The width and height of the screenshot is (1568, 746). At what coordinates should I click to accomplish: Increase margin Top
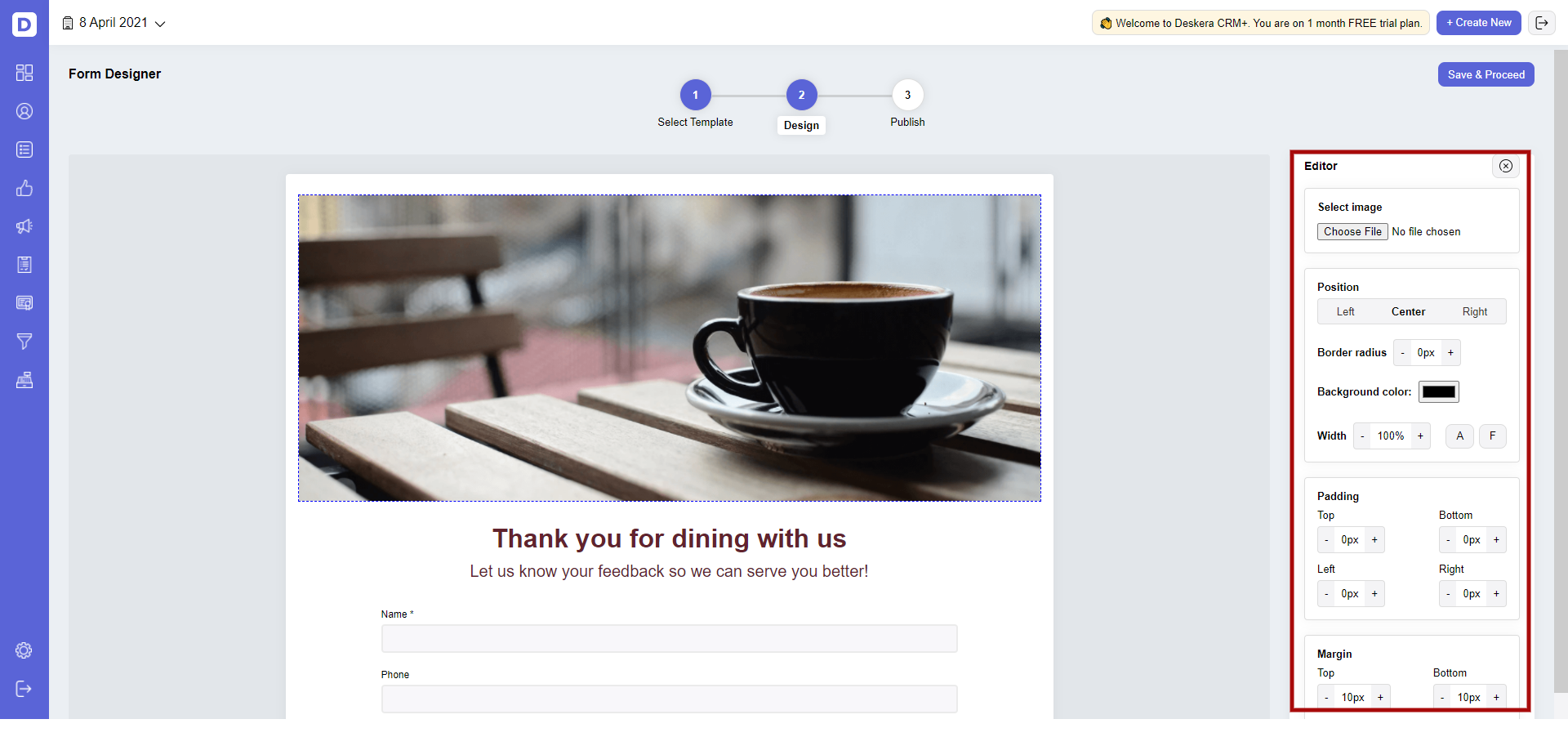(1380, 698)
